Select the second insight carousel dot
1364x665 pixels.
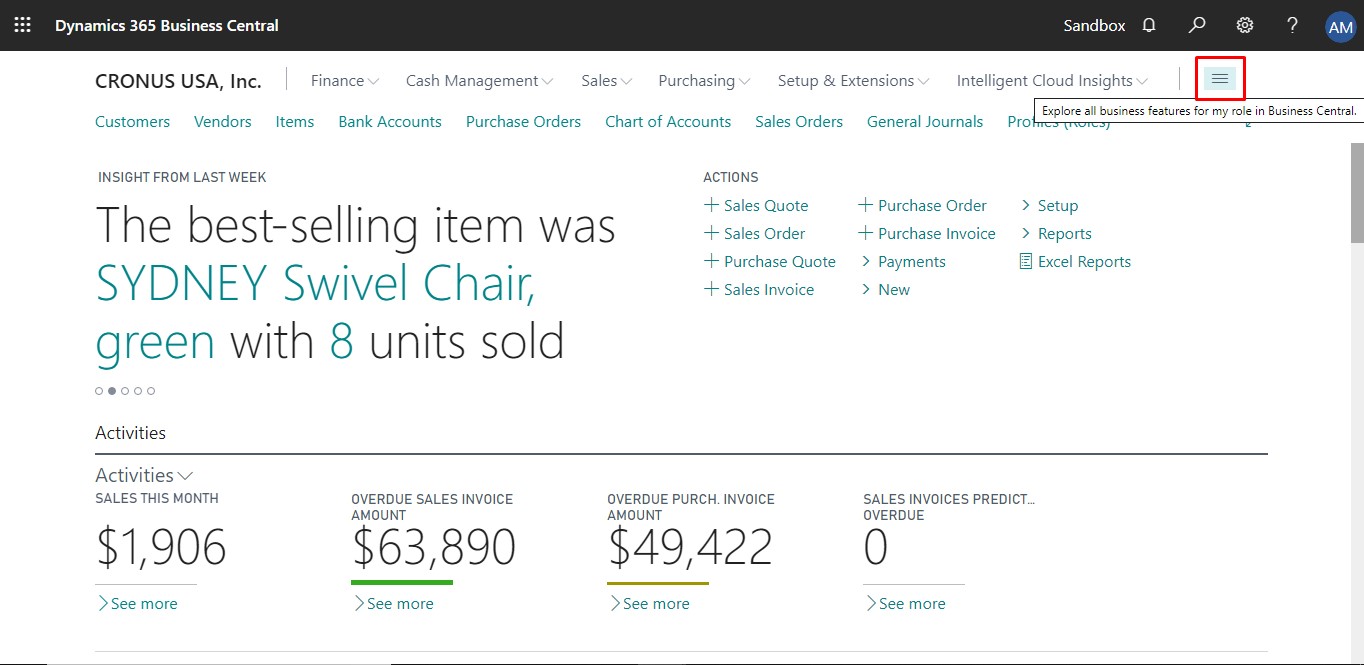[x=112, y=391]
